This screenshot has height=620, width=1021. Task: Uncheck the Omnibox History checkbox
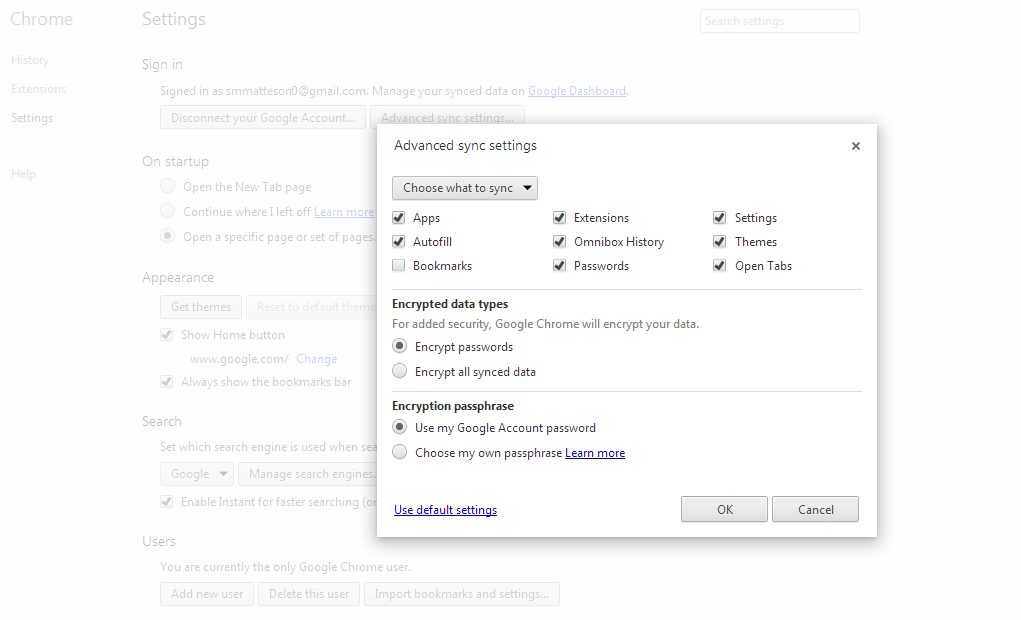point(560,242)
